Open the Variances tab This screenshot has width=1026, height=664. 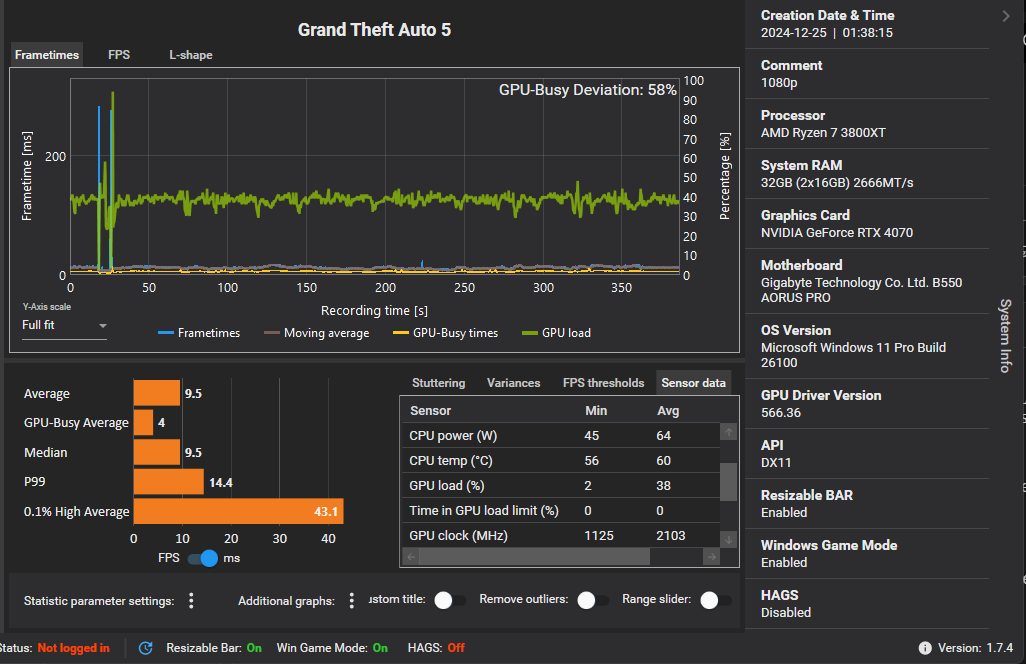pyautogui.click(x=514, y=383)
